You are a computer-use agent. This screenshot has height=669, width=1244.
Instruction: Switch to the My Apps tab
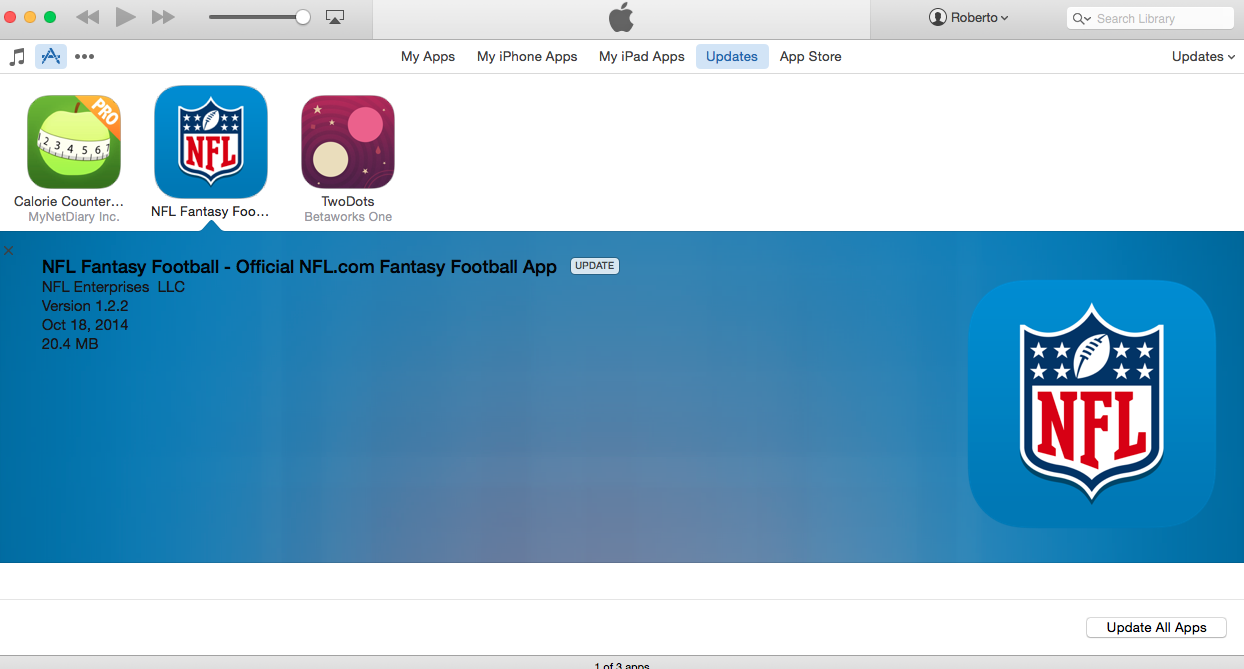click(x=428, y=56)
